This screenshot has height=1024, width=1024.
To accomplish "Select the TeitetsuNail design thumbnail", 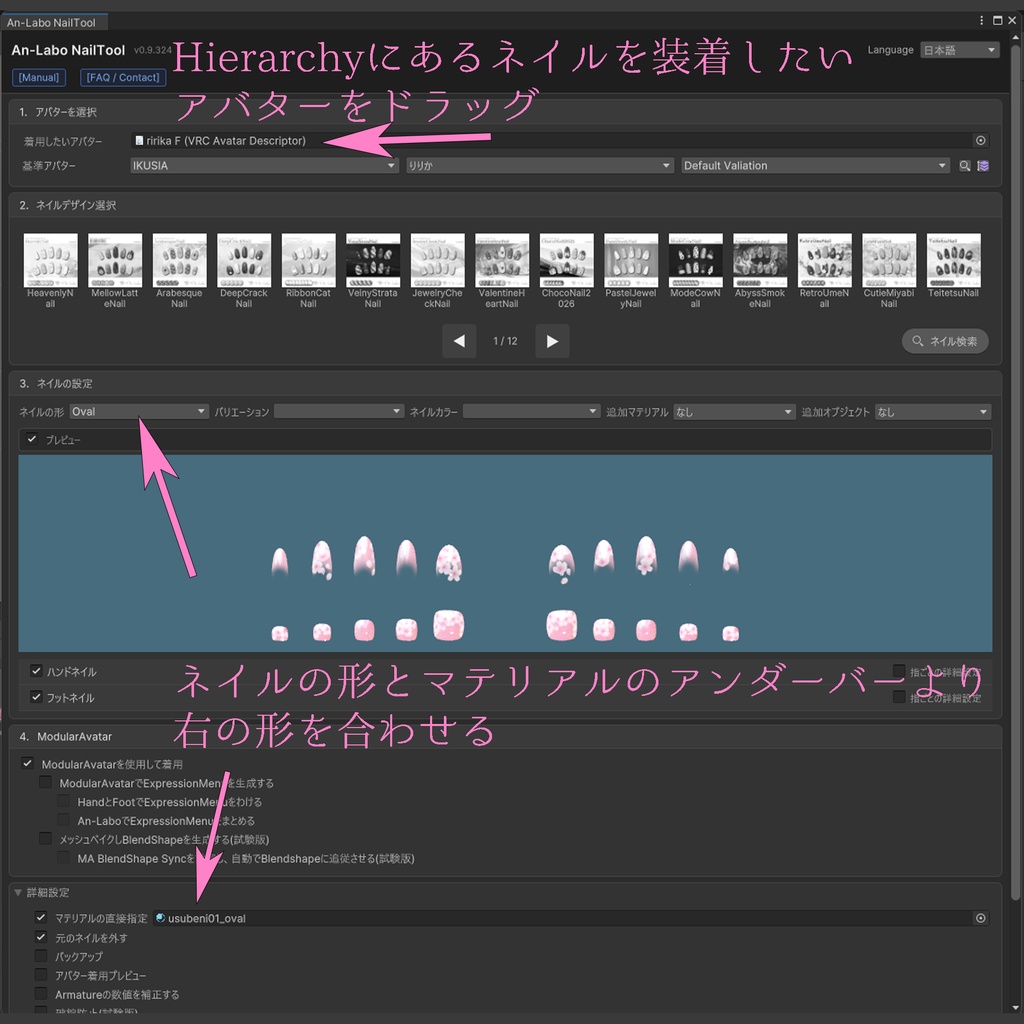I will pos(953,261).
